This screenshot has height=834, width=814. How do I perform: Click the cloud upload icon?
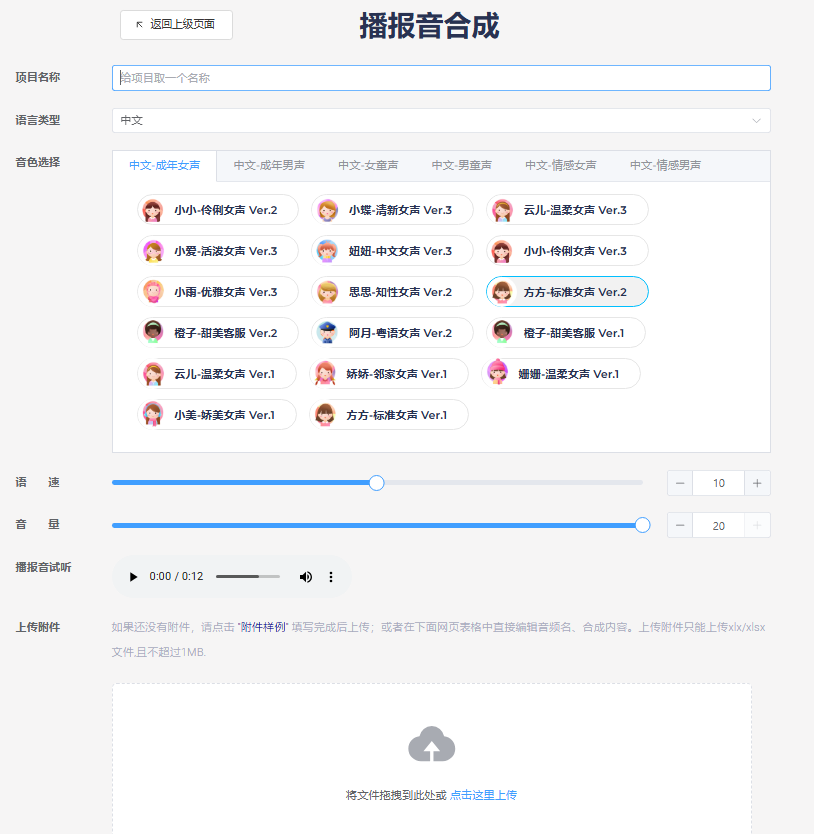(430, 744)
